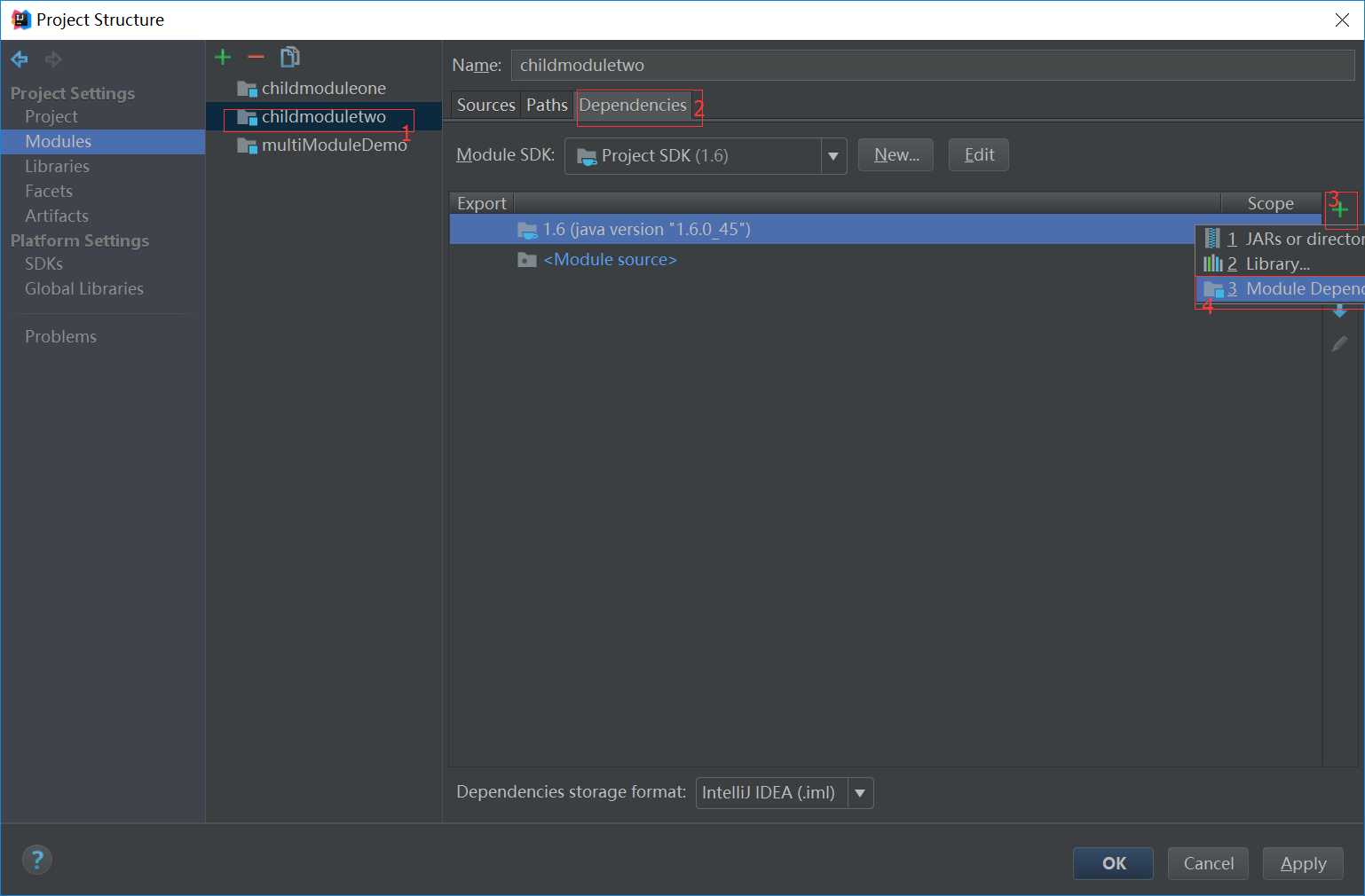Open the Libraries settings section
Screen dimensions: 1365x896
tap(57, 166)
